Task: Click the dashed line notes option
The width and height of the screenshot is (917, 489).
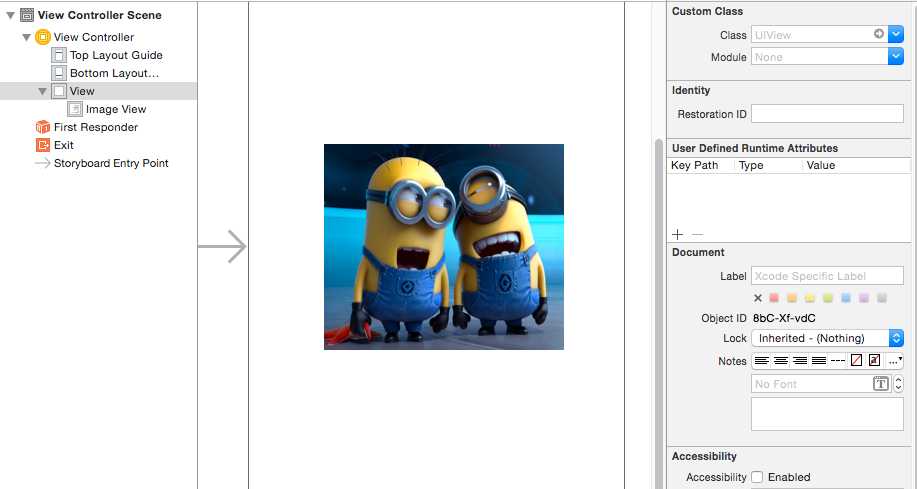Action: 837,361
